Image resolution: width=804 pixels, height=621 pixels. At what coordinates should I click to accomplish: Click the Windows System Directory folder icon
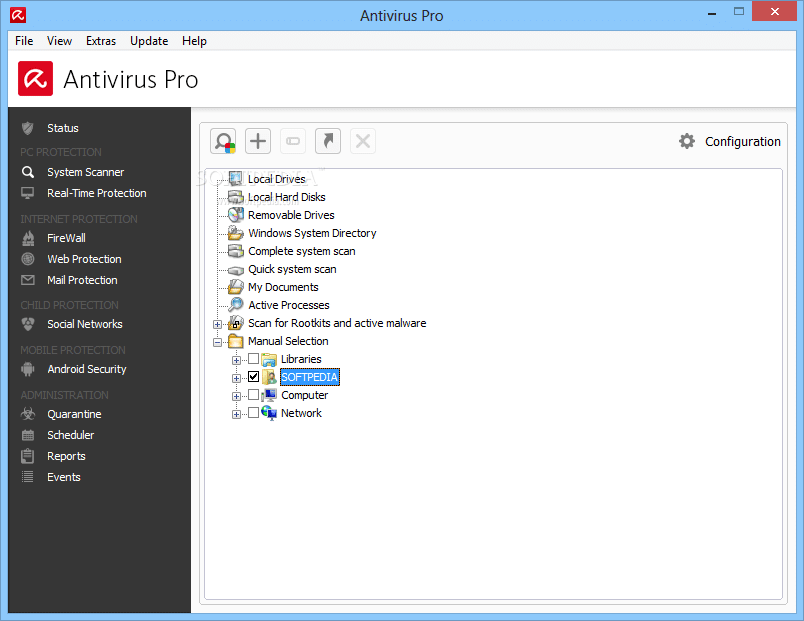pyautogui.click(x=235, y=233)
